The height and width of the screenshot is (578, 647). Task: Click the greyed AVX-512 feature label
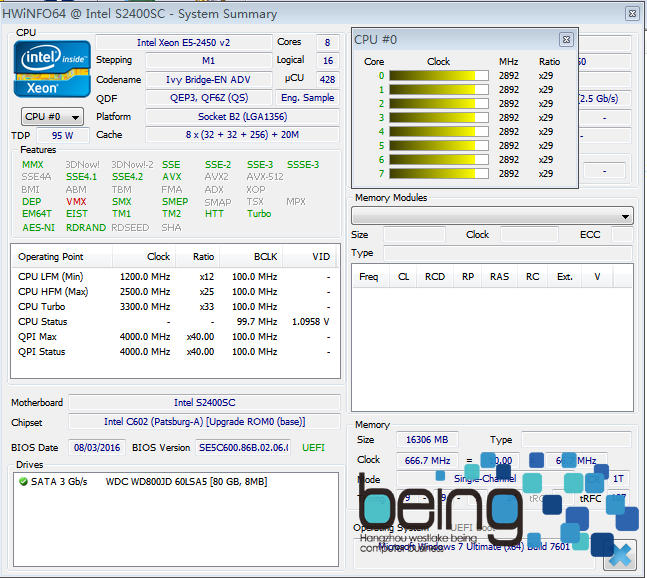tap(265, 177)
